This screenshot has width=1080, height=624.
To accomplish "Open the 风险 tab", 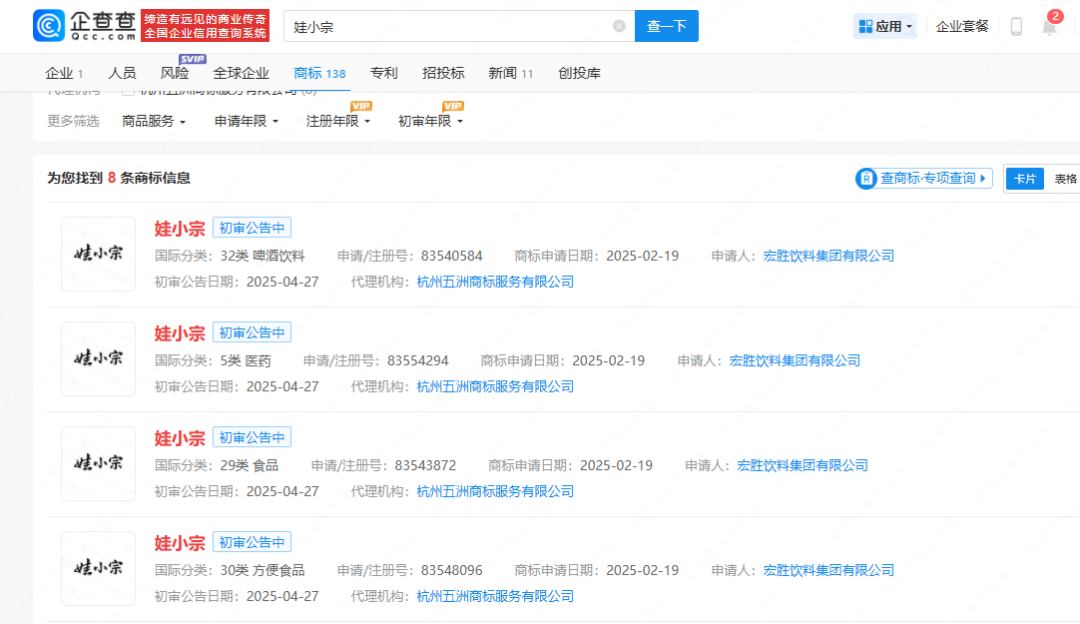I will coord(174,73).
